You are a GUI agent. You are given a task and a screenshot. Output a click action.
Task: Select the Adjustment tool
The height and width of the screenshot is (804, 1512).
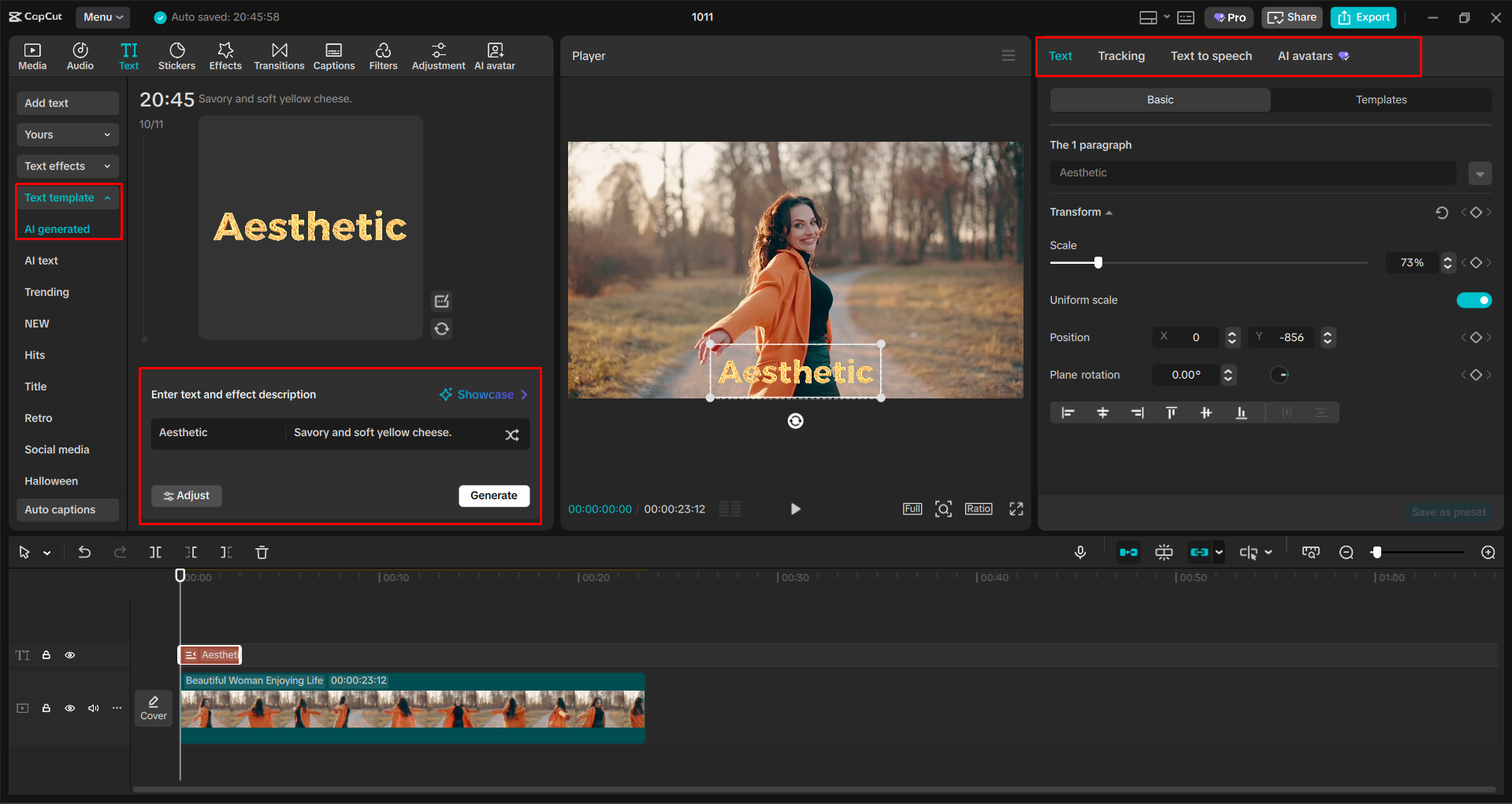click(438, 55)
